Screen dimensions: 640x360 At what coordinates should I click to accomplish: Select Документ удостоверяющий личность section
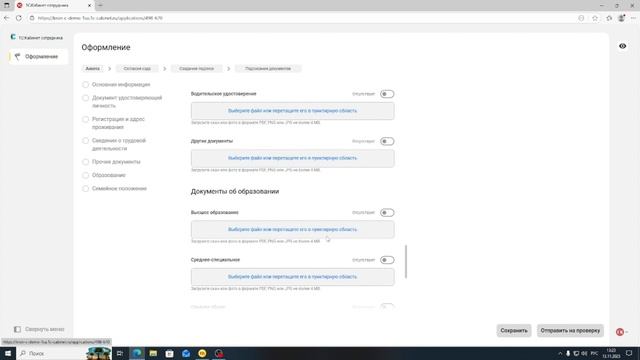coord(122,102)
